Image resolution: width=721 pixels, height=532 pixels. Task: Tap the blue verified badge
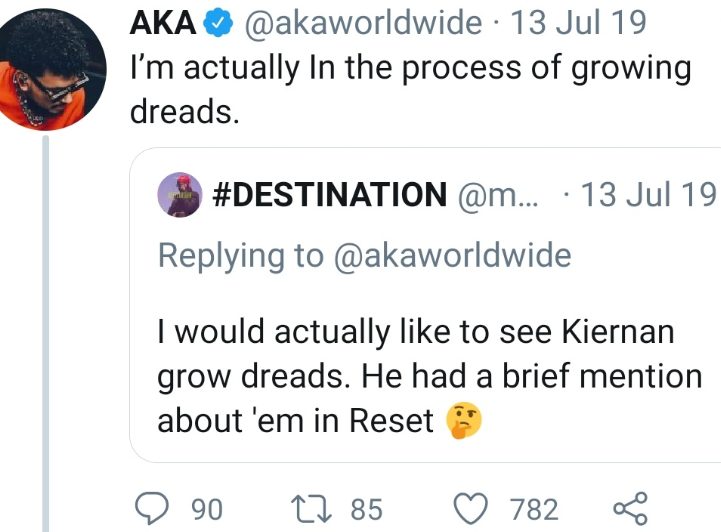219,24
